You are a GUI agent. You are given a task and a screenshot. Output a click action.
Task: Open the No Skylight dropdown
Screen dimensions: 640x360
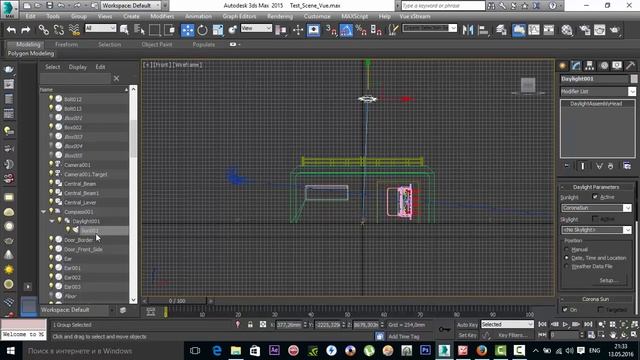click(x=596, y=230)
